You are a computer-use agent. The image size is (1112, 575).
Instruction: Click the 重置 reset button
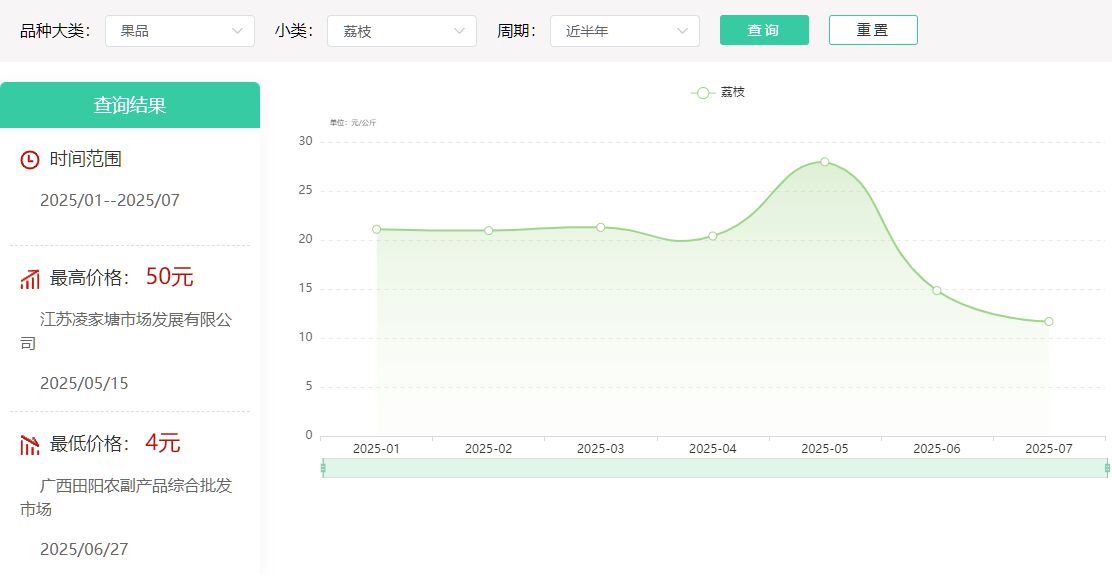(x=873, y=30)
